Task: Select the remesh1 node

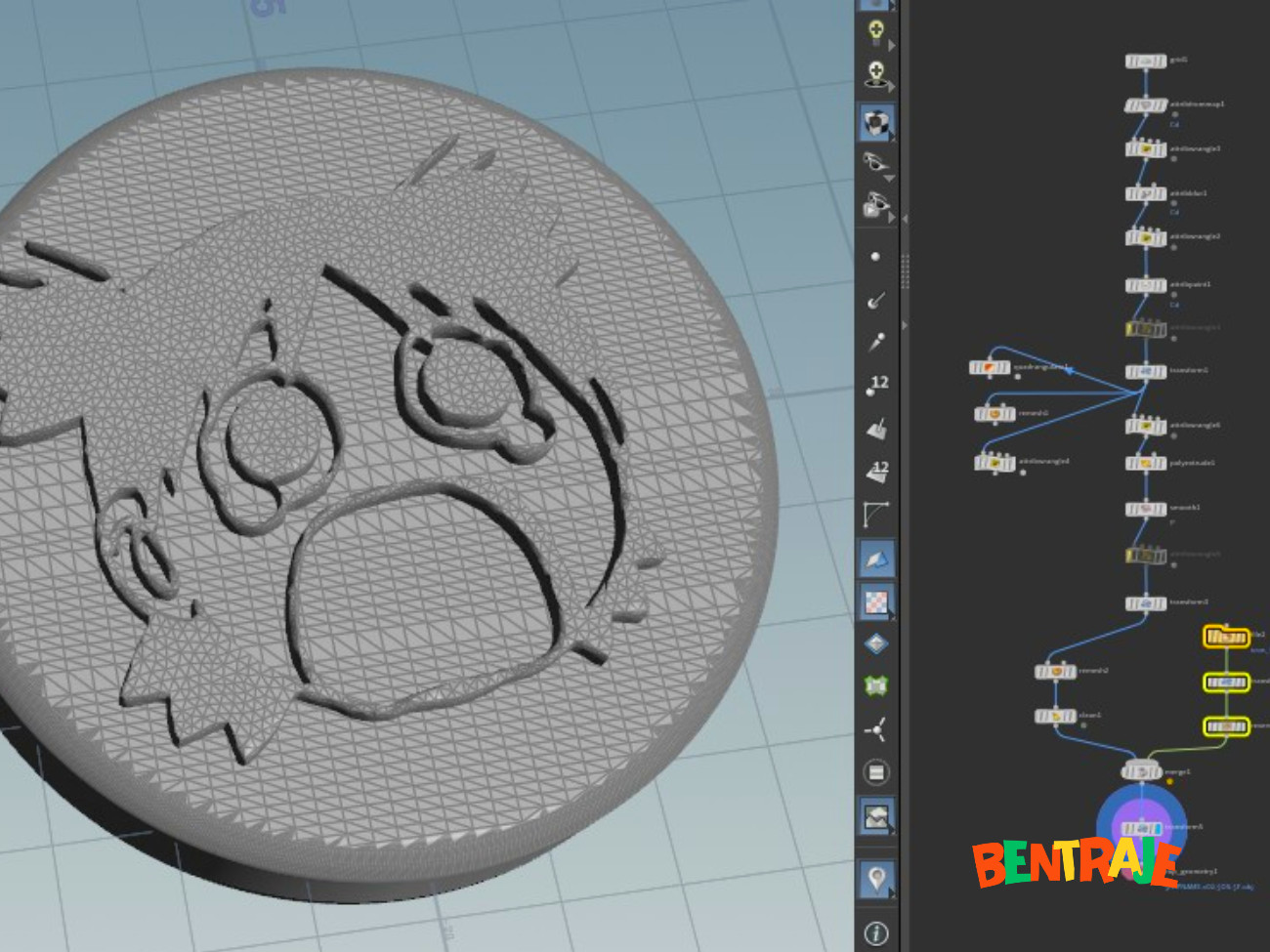Action: click(994, 414)
